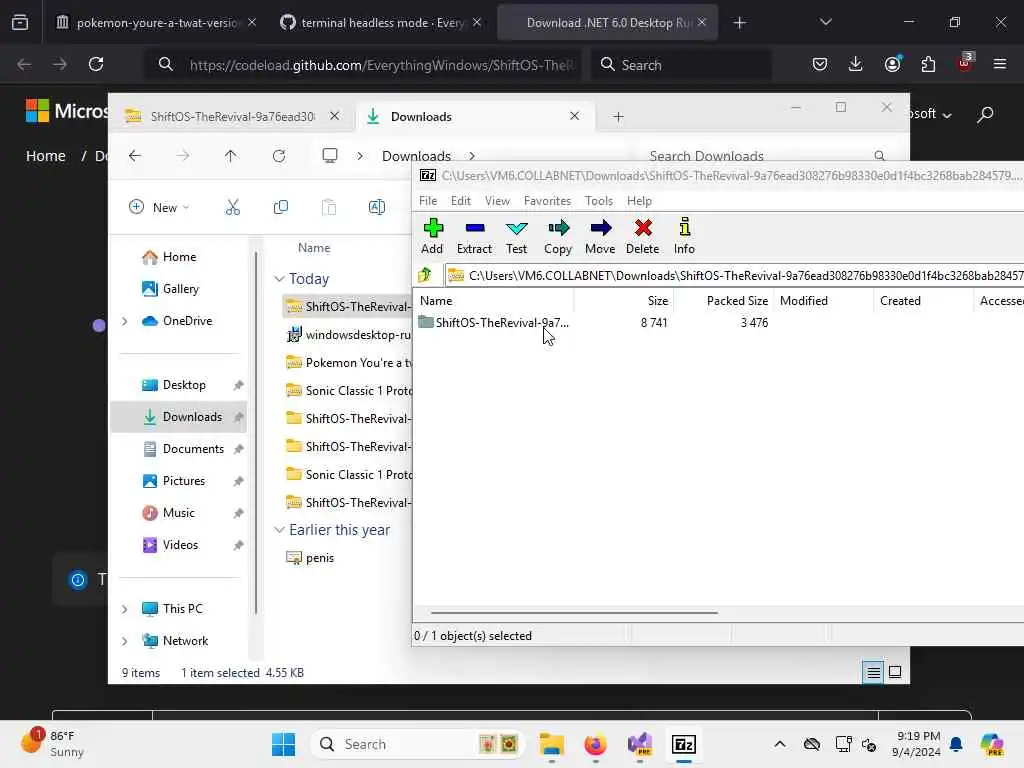Open File Explorer from taskbar

click(x=552, y=744)
